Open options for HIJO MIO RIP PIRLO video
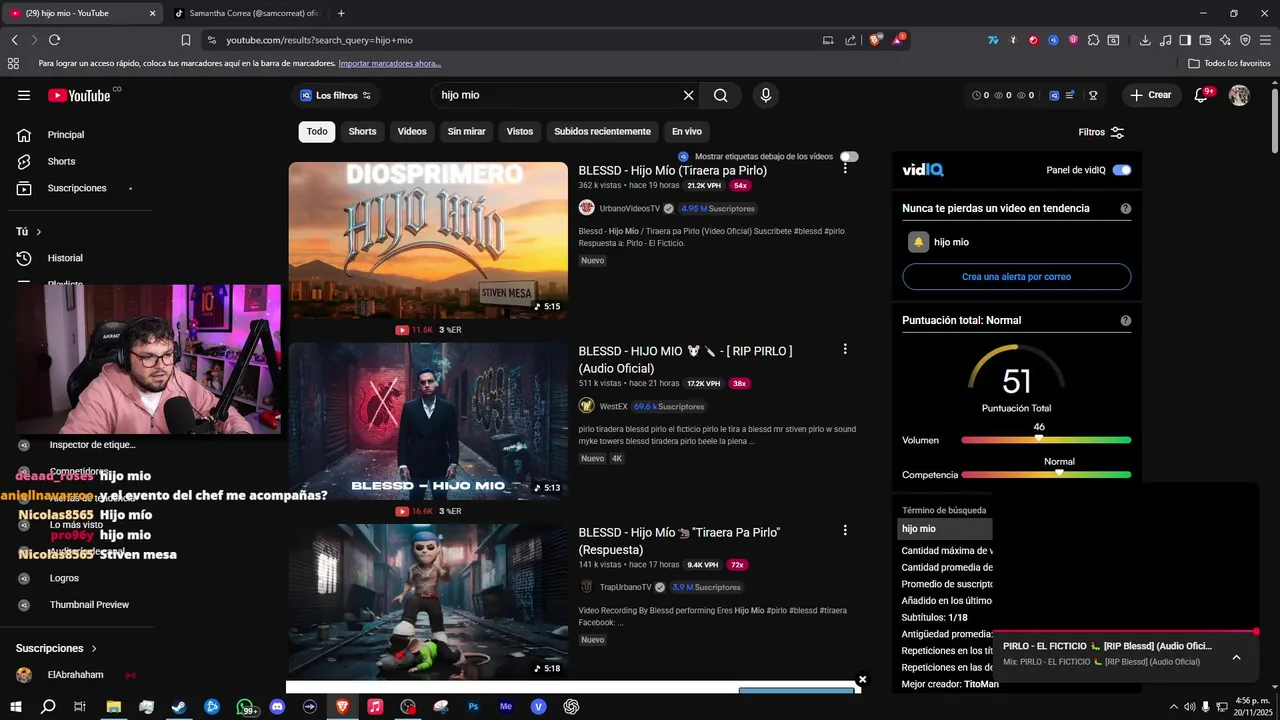Image resolution: width=1280 pixels, height=720 pixels. (x=845, y=349)
